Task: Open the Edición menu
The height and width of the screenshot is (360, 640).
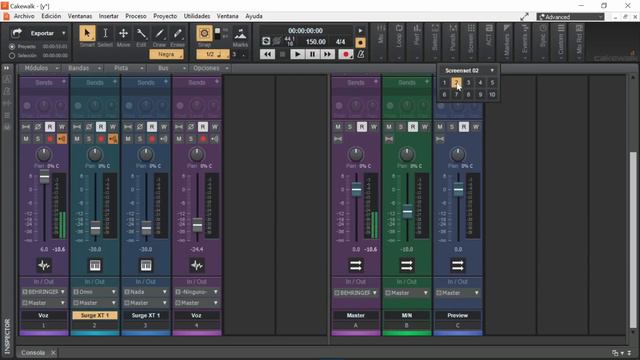Action: pos(51,16)
